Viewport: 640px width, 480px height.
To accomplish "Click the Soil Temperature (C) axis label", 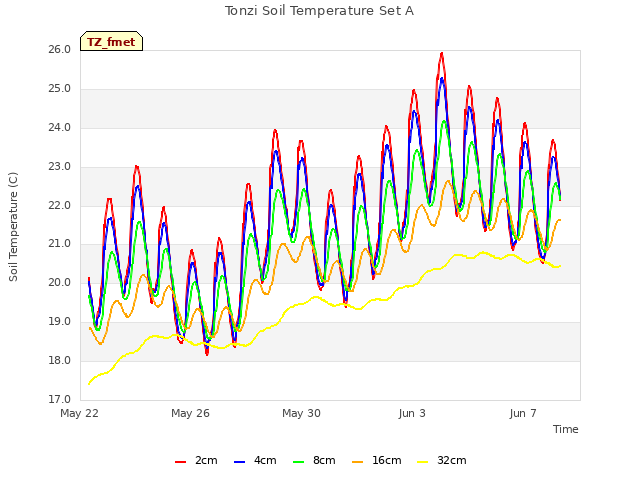I will pos(13,227).
